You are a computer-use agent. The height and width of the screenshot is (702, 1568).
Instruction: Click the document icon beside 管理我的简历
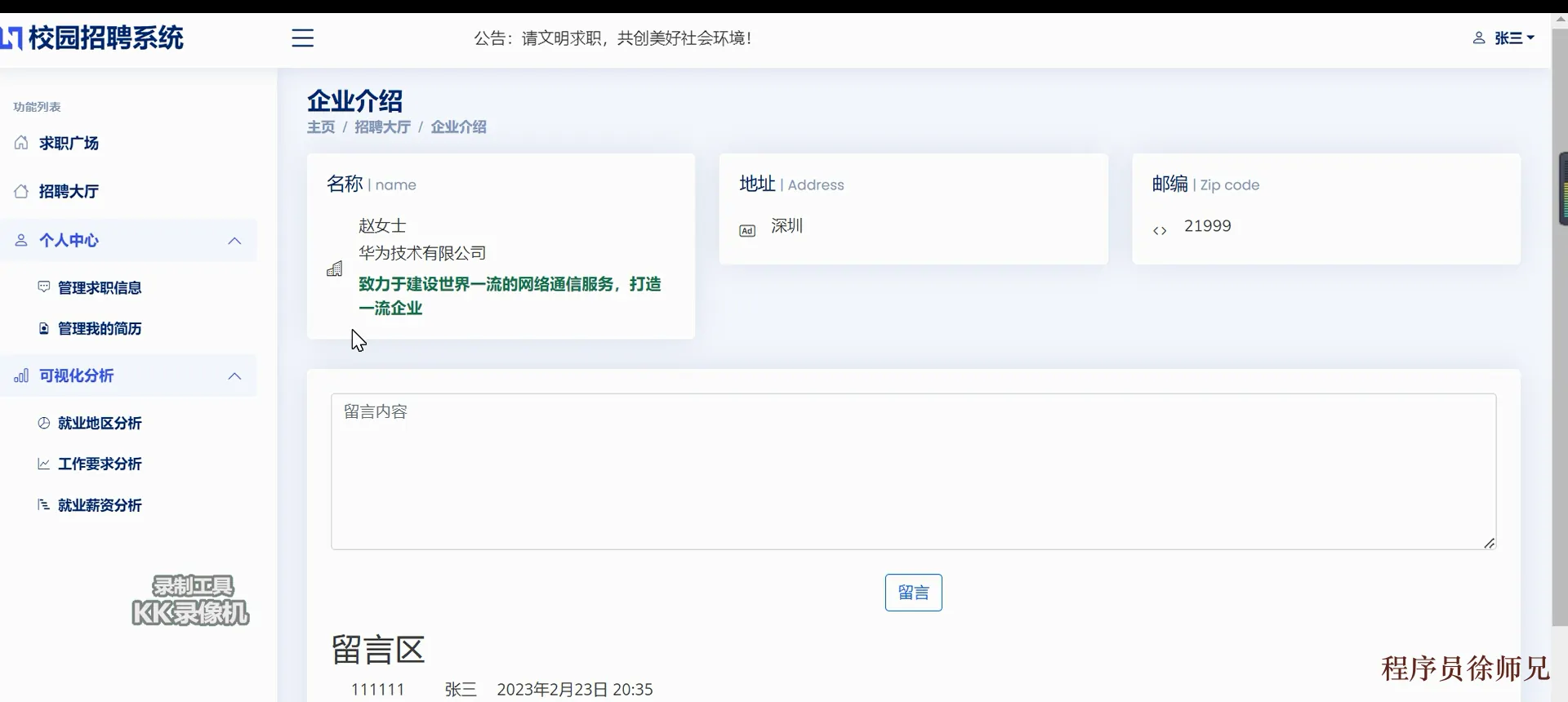point(44,328)
